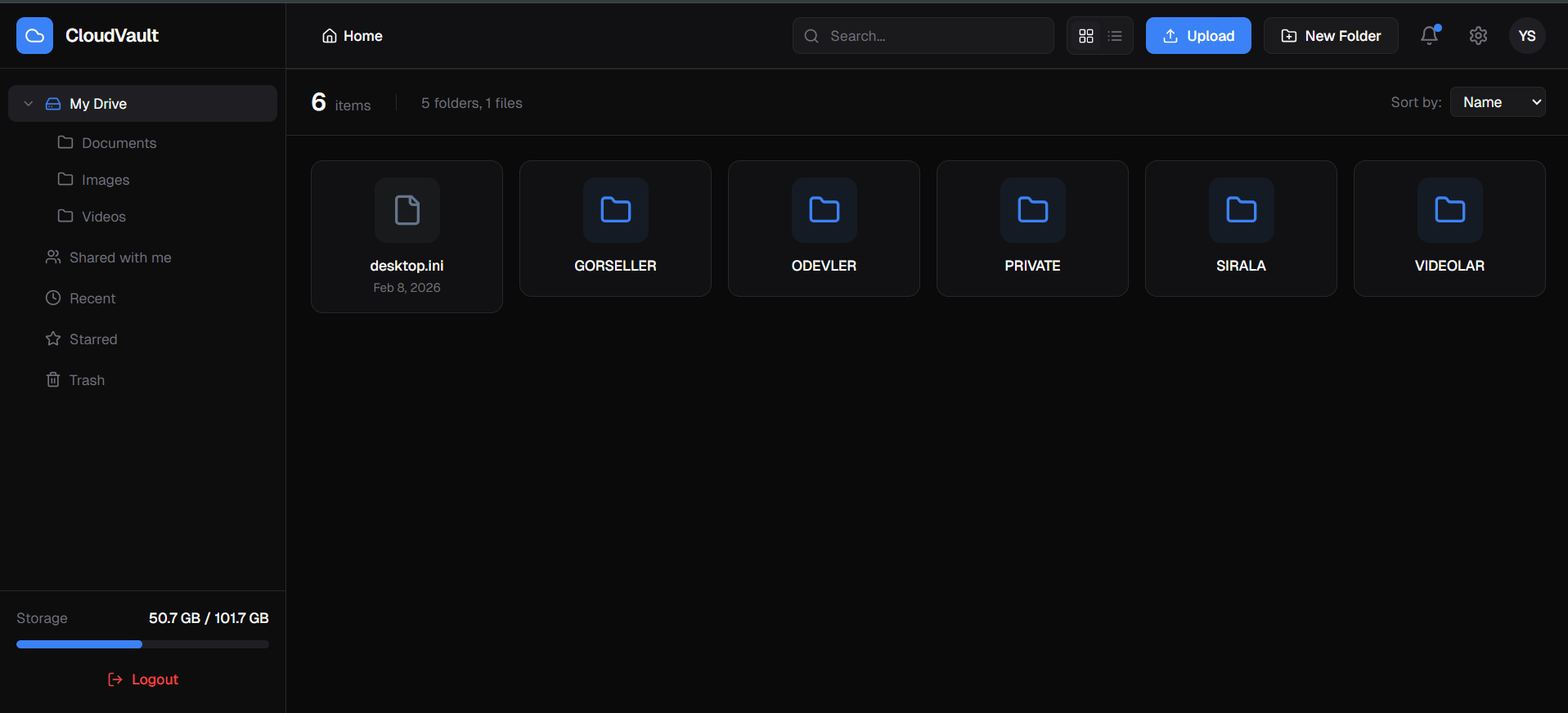The height and width of the screenshot is (713, 1568).
Task: Click the storage usage progress bar
Action: 142,644
